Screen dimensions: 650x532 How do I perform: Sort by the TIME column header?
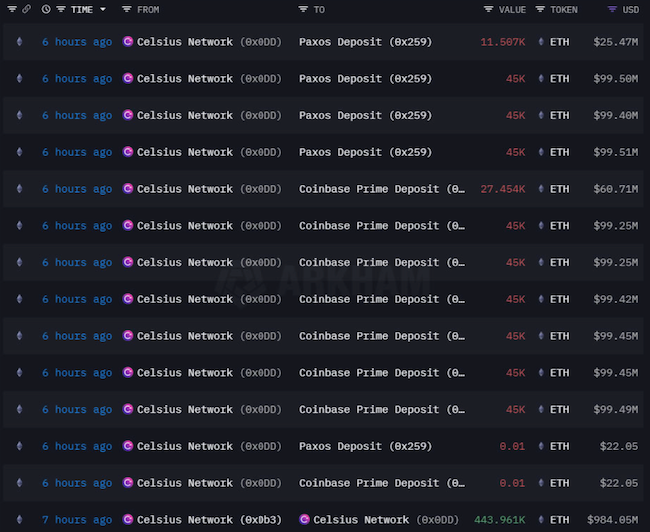click(82, 10)
